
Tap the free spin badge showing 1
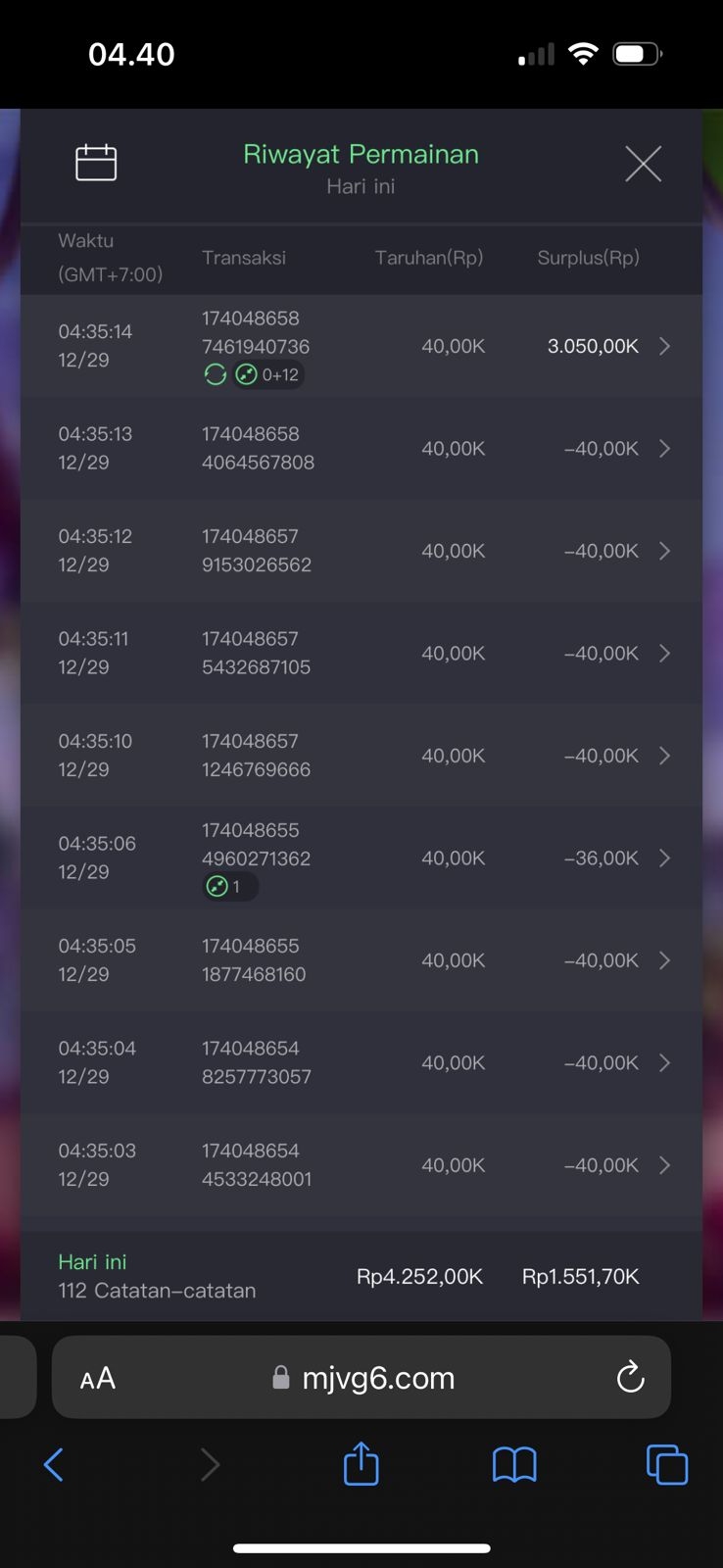pyautogui.click(x=229, y=887)
